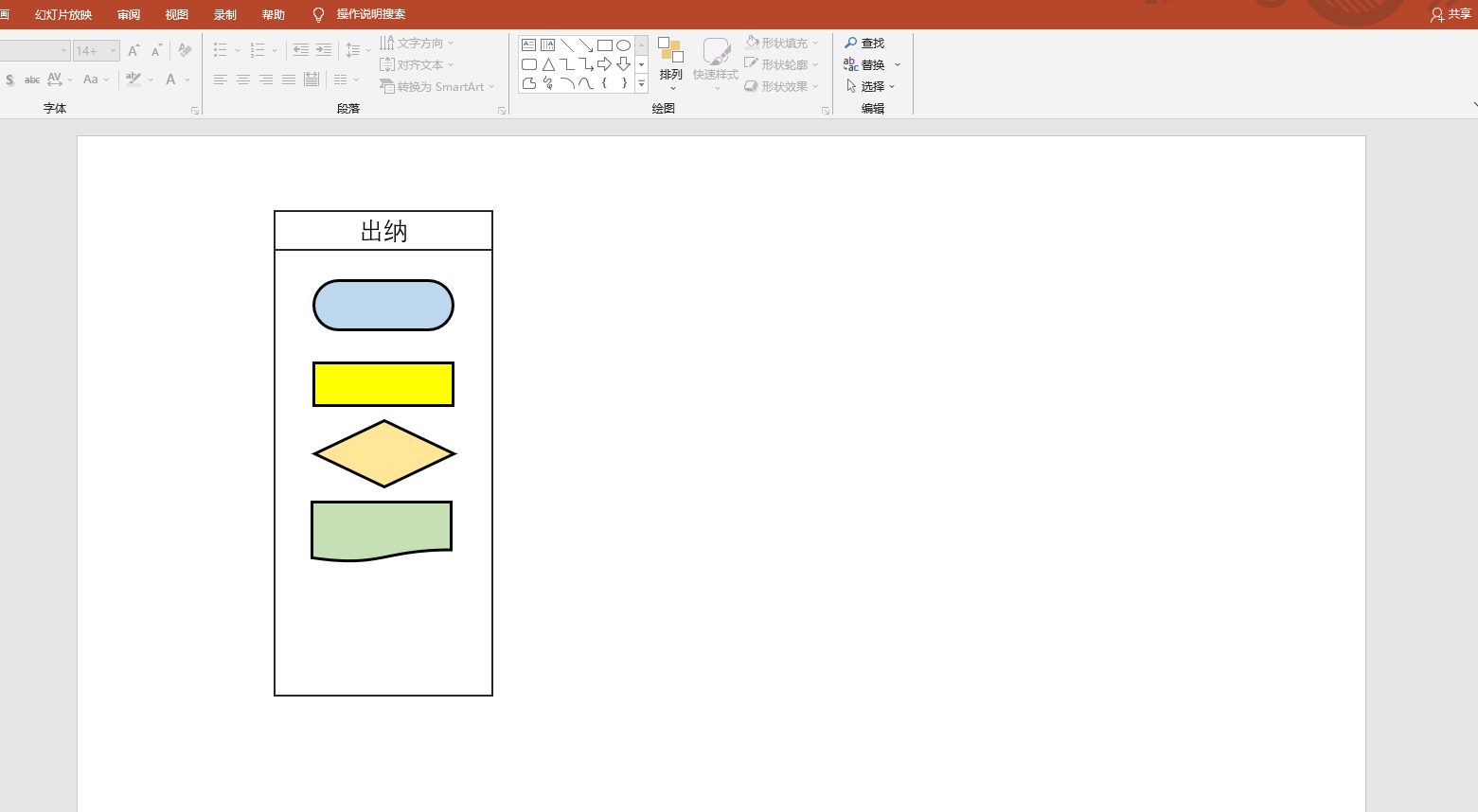Open align text dropdown
Image resolution: width=1478 pixels, height=812 pixels.
(418, 65)
